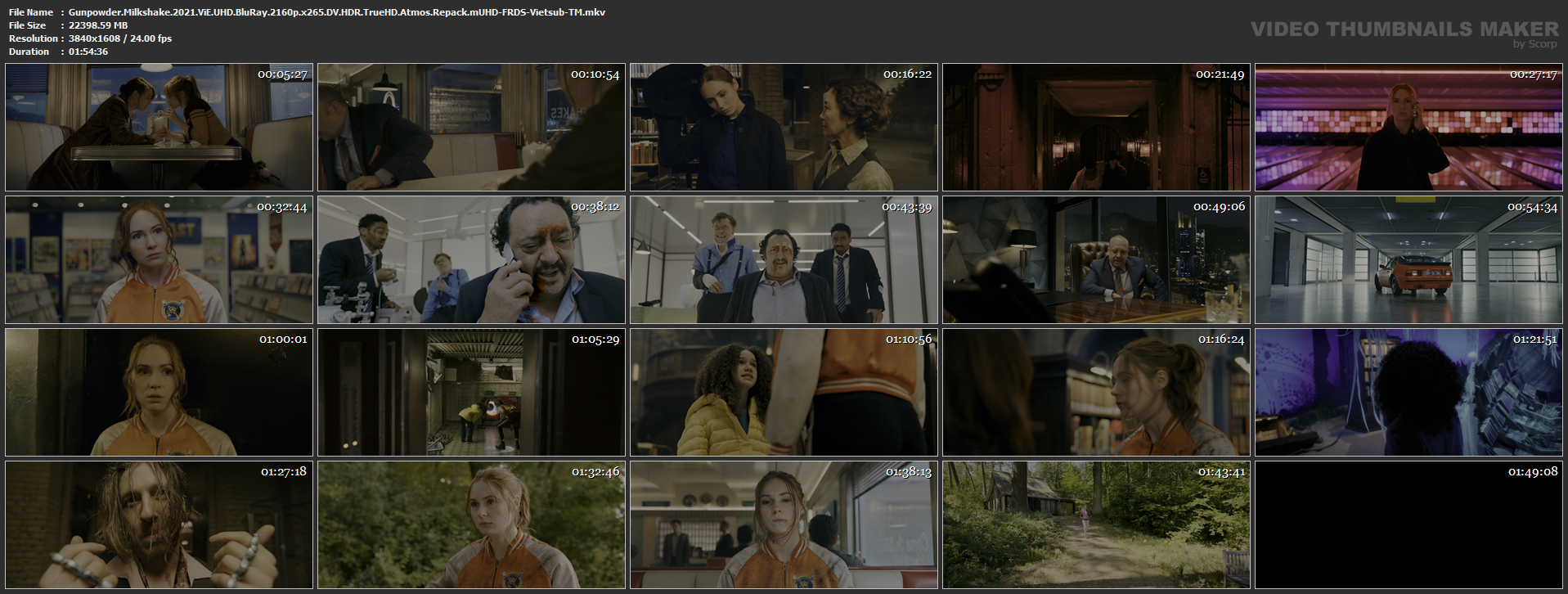The height and width of the screenshot is (594, 1568).
Task: Select the orange car thumbnail at 00:54:34
Action: click(x=1409, y=260)
